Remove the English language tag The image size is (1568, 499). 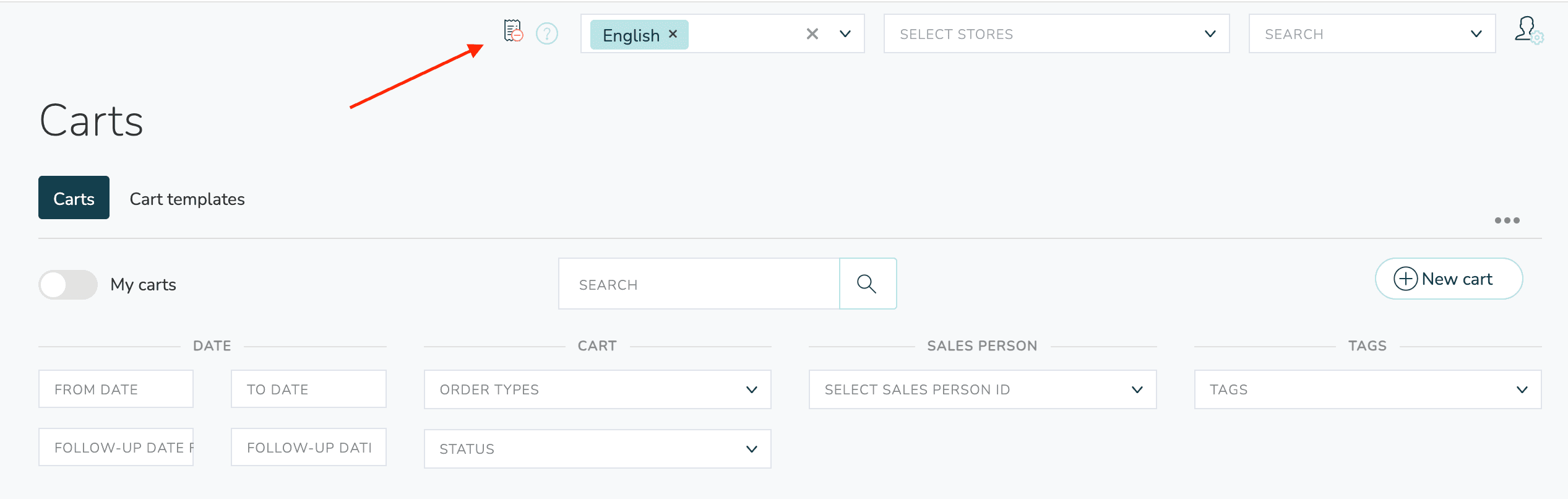[673, 34]
